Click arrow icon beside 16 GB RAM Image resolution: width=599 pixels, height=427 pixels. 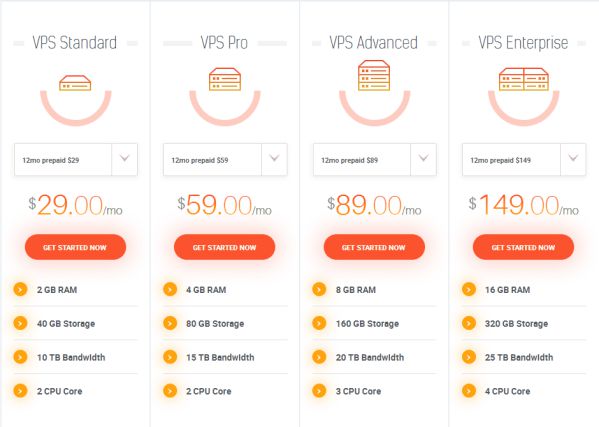(469, 290)
